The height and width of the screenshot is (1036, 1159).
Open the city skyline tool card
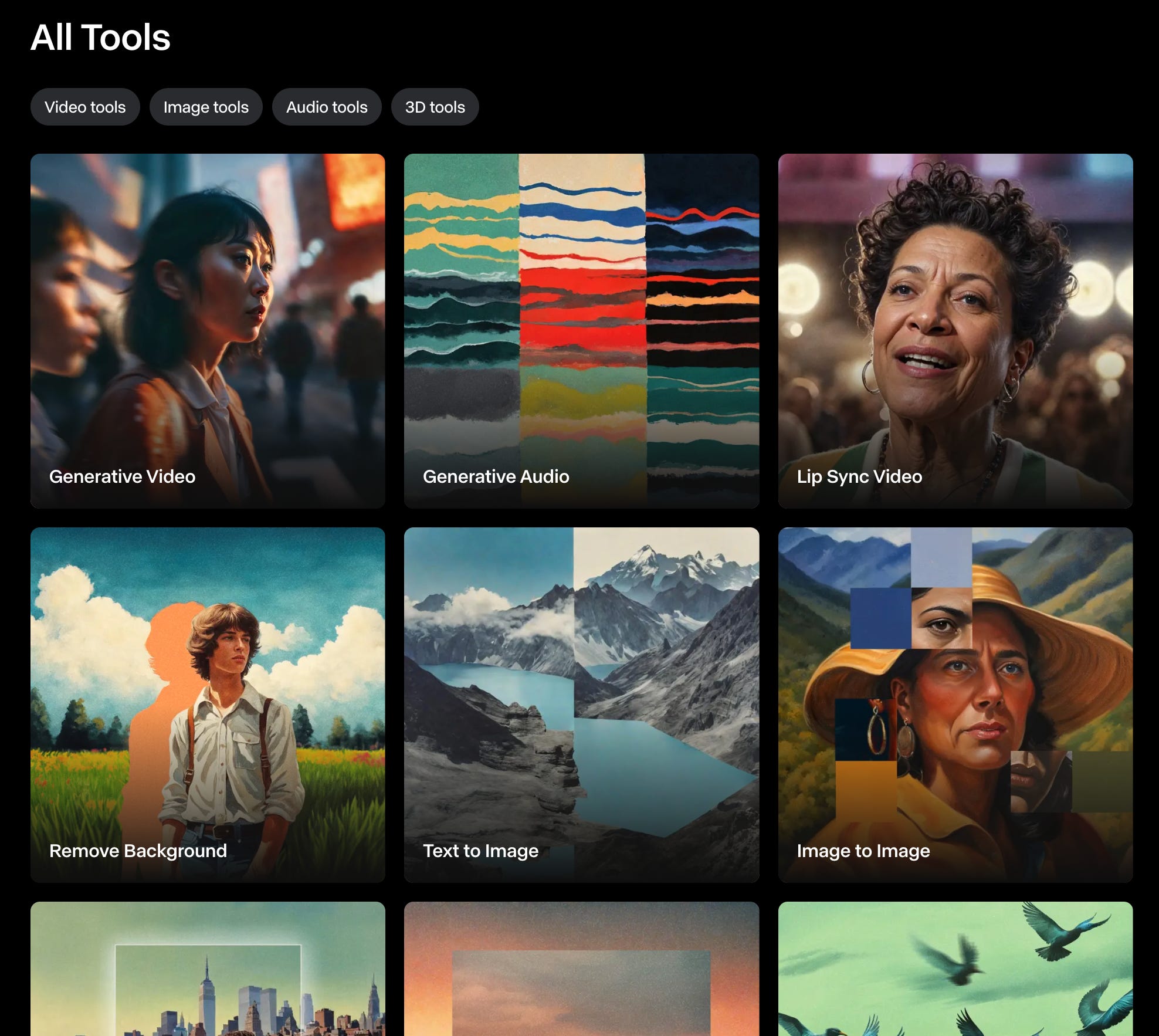[208, 969]
